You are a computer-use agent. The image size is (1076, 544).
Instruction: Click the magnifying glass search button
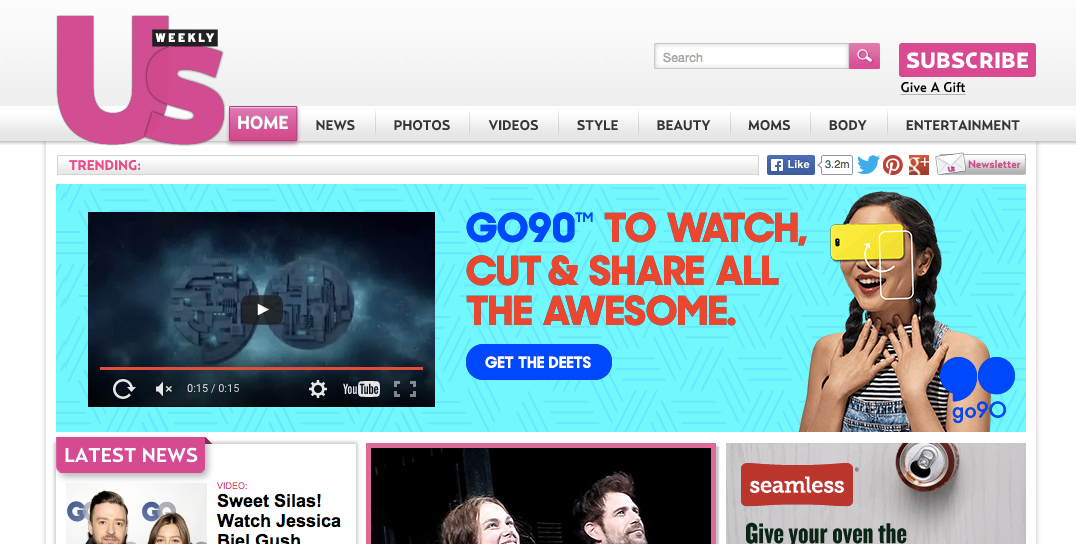click(x=864, y=56)
